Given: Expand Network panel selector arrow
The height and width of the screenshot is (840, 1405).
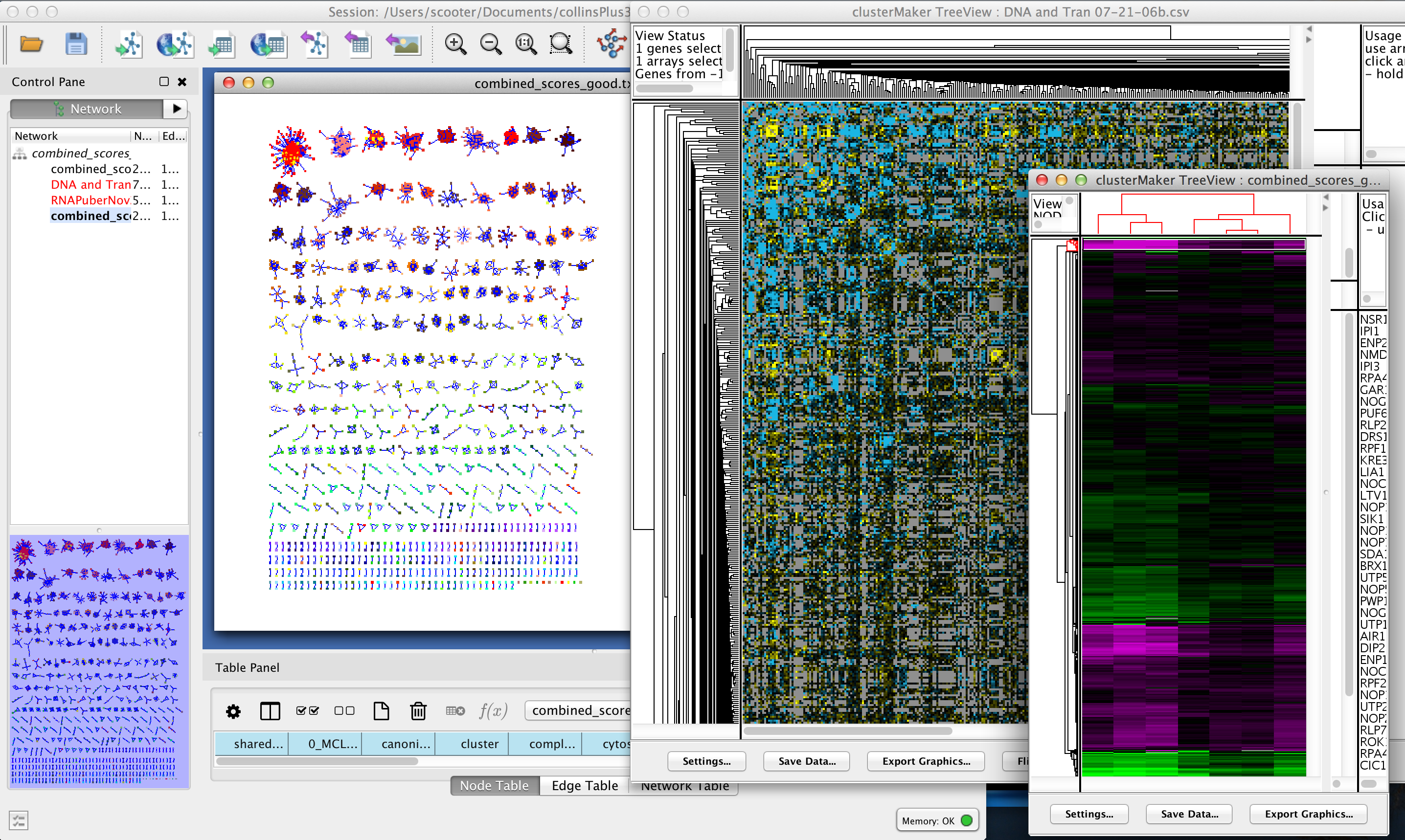Looking at the screenshot, I should point(176,109).
